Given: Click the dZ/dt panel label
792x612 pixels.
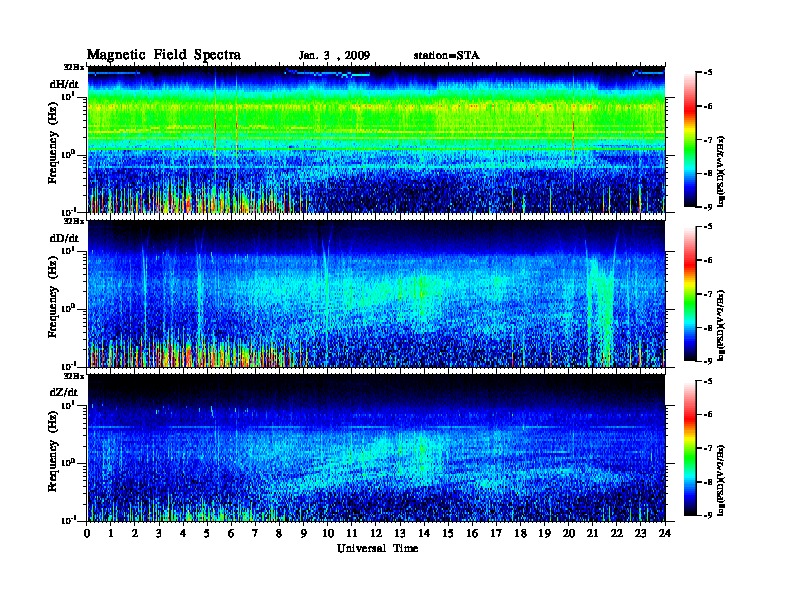Looking at the screenshot, I should click(x=64, y=392).
